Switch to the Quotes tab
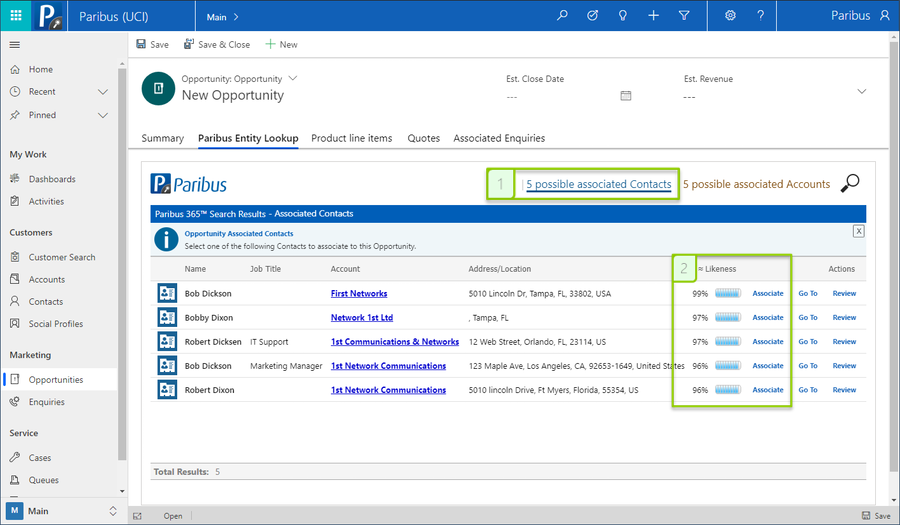Image resolution: width=900 pixels, height=525 pixels. coord(424,138)
